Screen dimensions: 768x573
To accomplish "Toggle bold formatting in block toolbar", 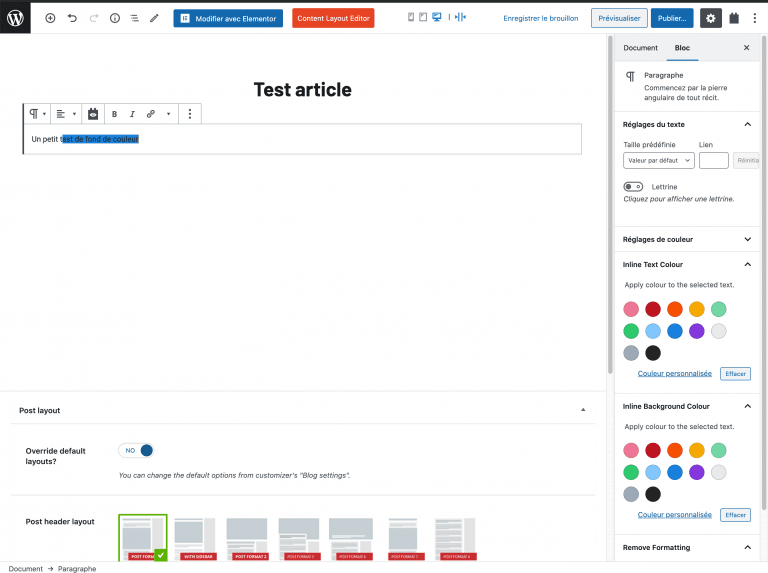I will (114, 114).
